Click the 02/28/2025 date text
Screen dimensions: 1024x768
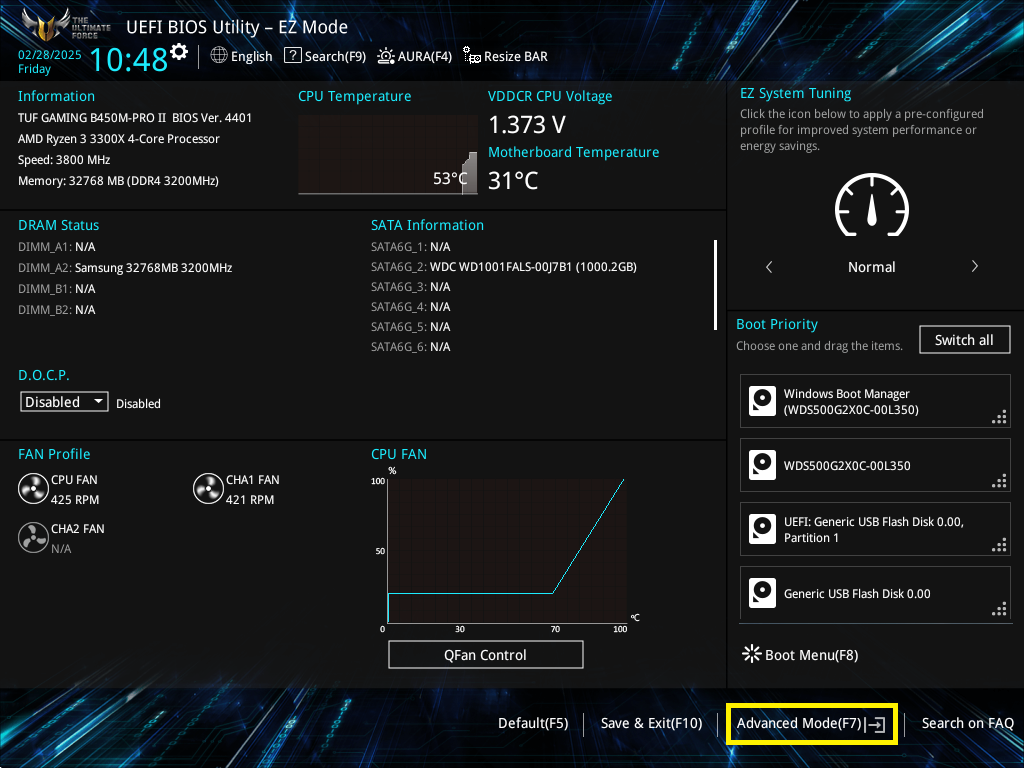[x=50, y=55]
